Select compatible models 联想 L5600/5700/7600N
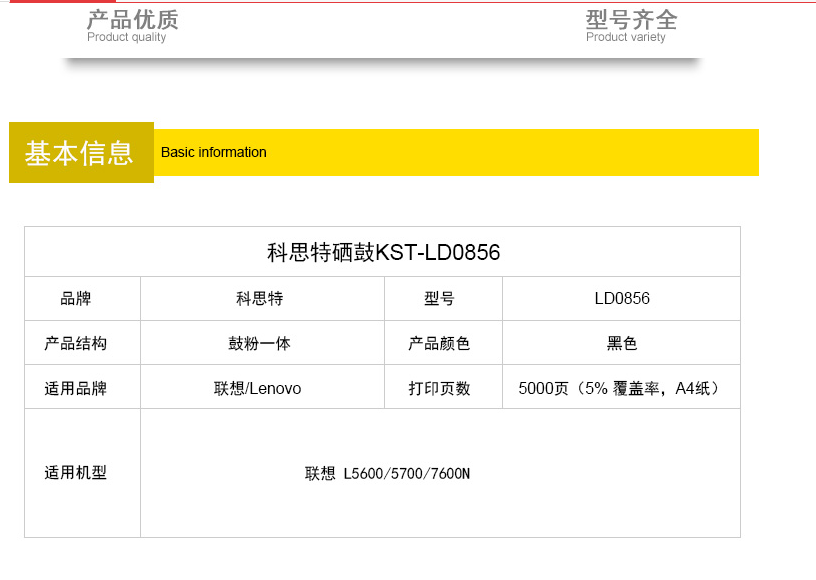The width and height of the screenshot is (816, 580). pos(387,474)
